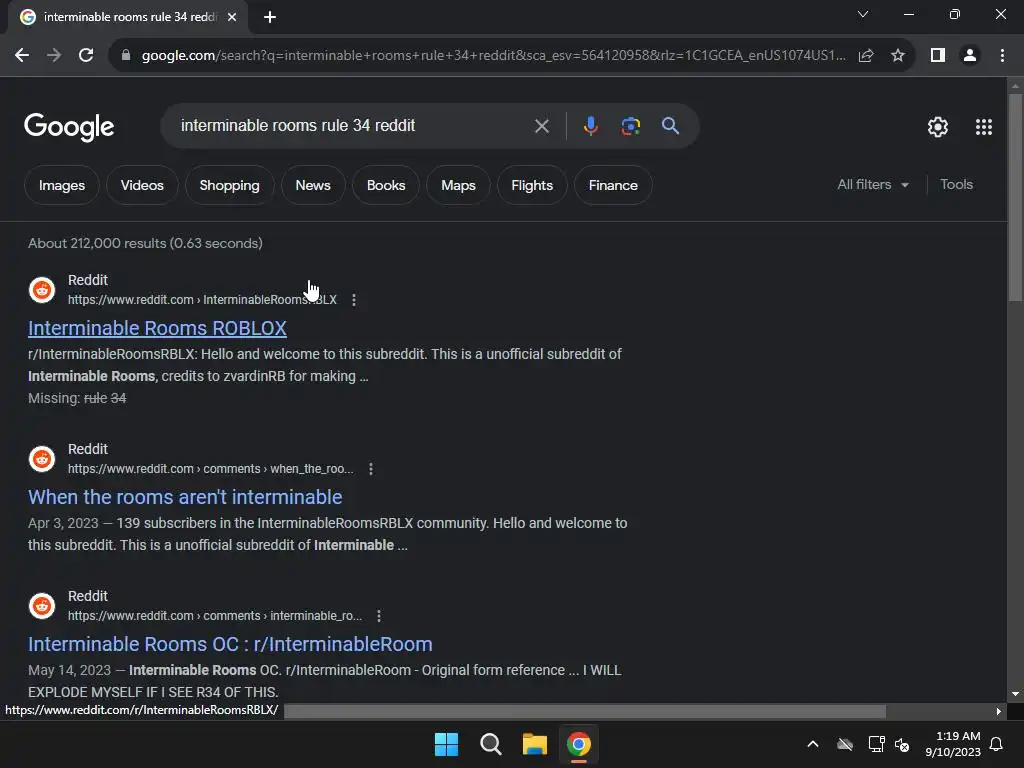Open When the rooms aren't interminable
Image resolution: width=1024 pixels, height=768 pixels.
pos(185,497)
